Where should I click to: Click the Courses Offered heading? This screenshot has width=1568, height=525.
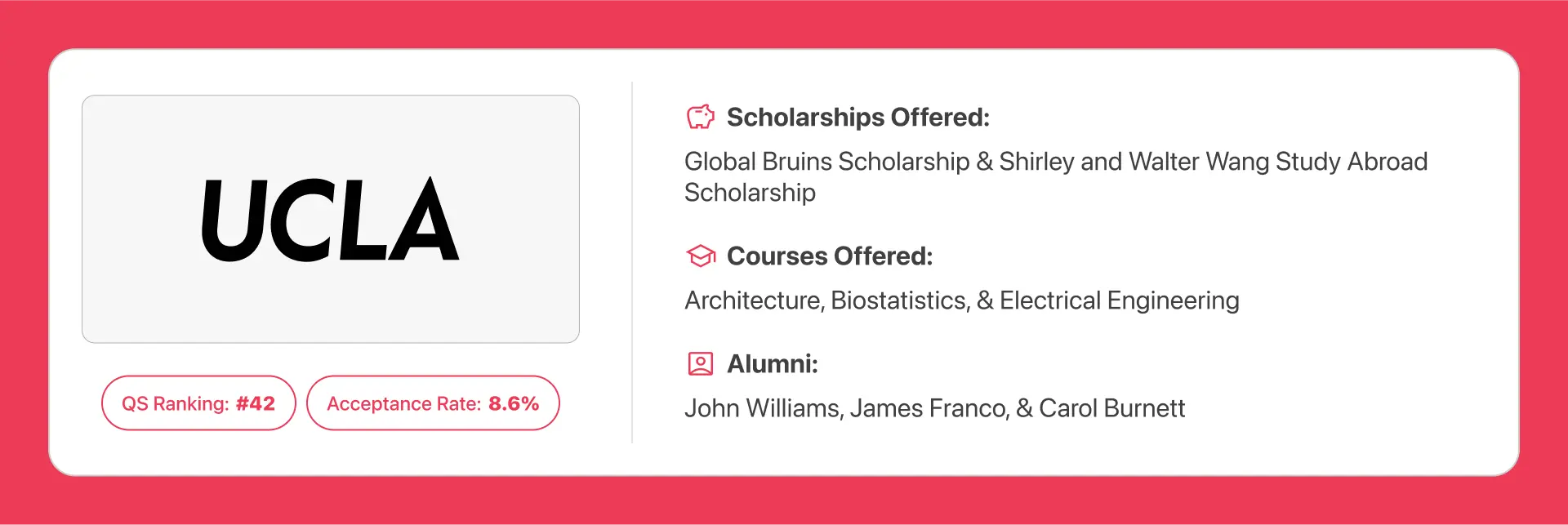[x=830, y=256]
